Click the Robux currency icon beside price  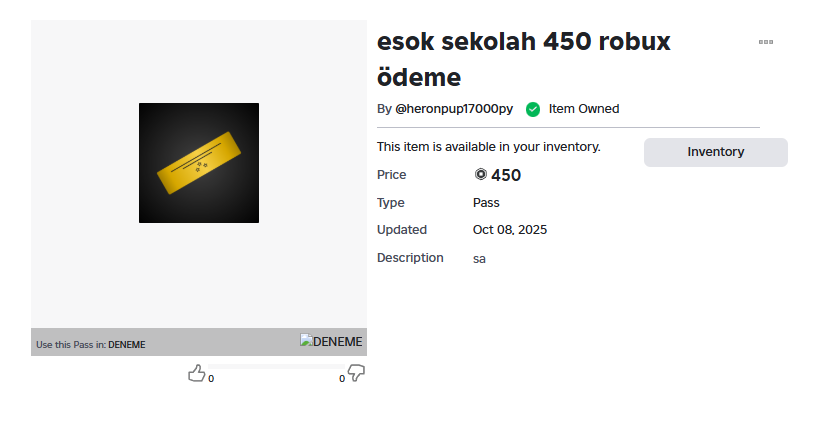[x=481, y=175]
